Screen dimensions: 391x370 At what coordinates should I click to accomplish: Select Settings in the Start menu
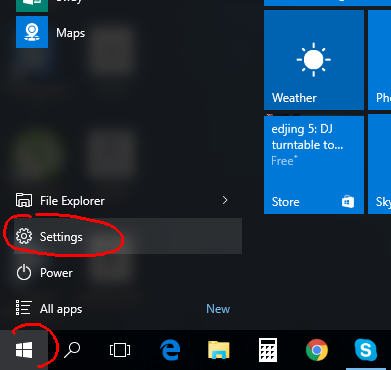128,236
